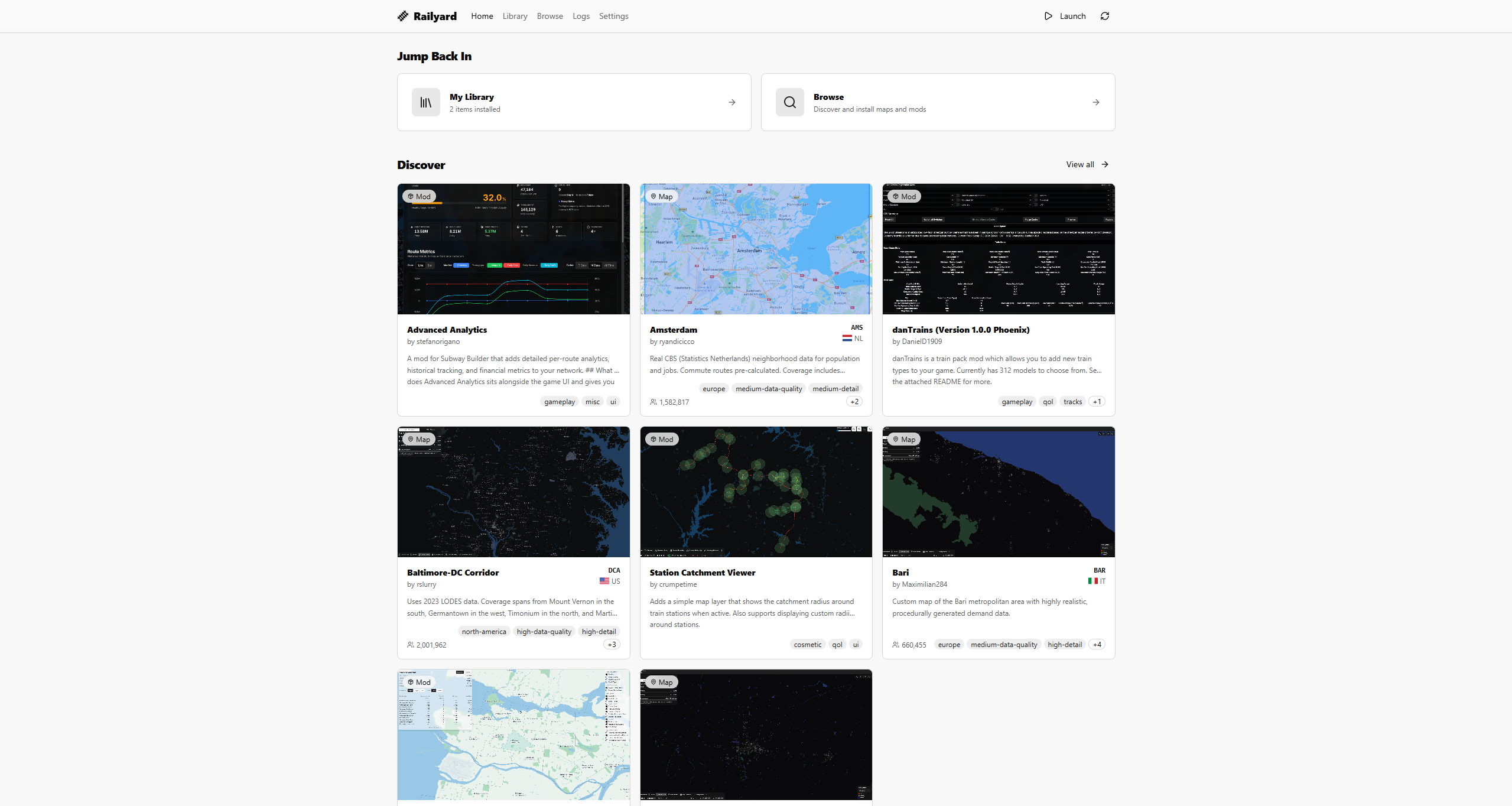This screenshot has height=806, width=1512.
Task: Click Italy flag on Bari card
Action: [1092, 581]
